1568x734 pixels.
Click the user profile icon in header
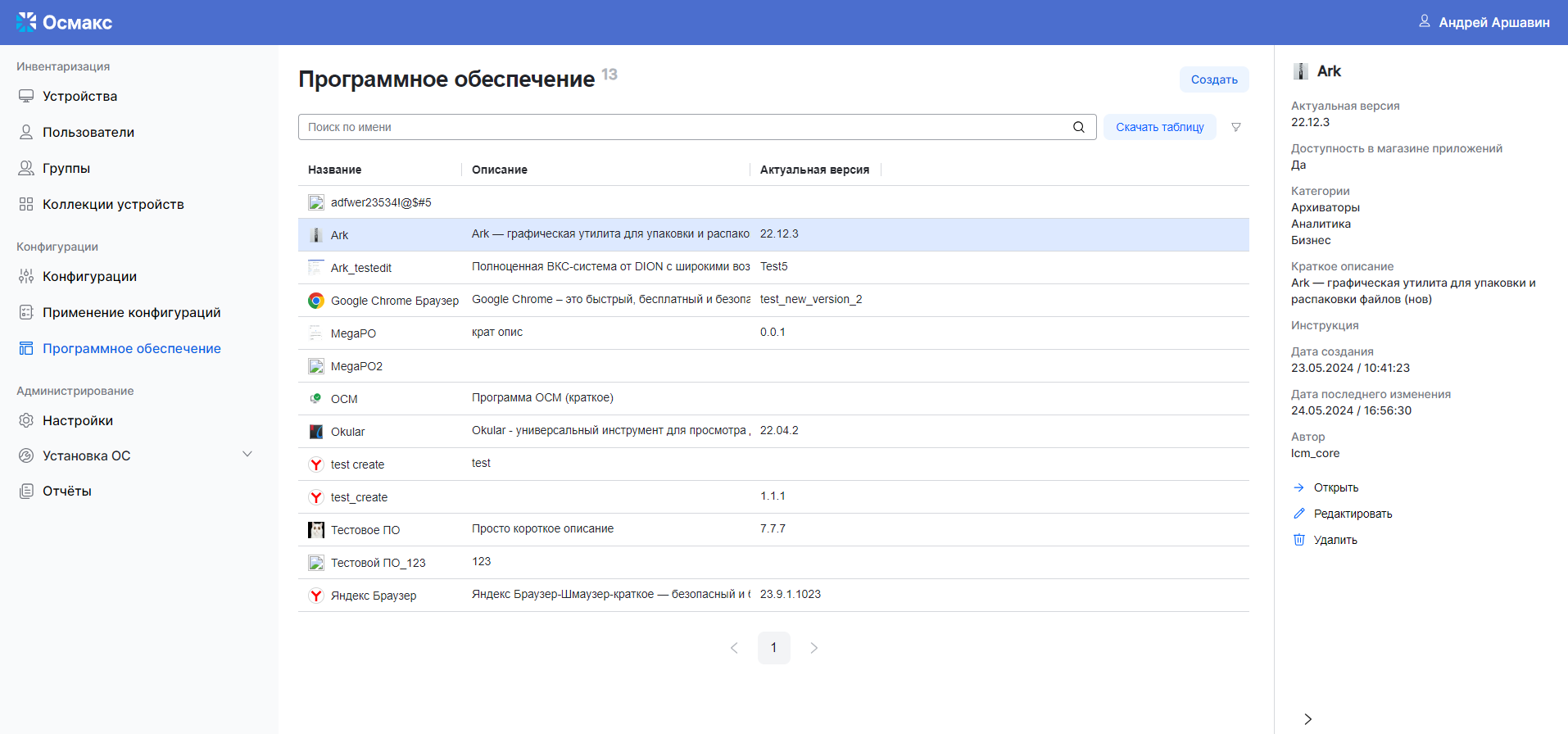[1424, 22]
